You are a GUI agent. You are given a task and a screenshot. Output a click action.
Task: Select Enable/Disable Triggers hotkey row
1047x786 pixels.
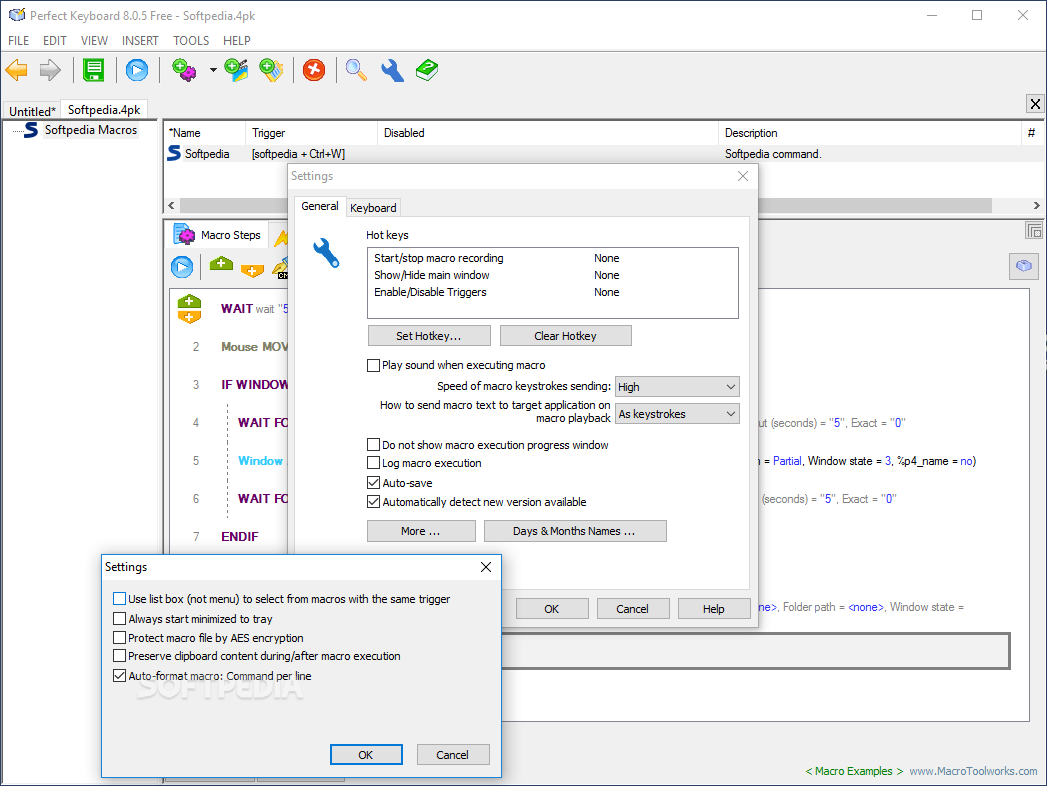tap(553, 292)
